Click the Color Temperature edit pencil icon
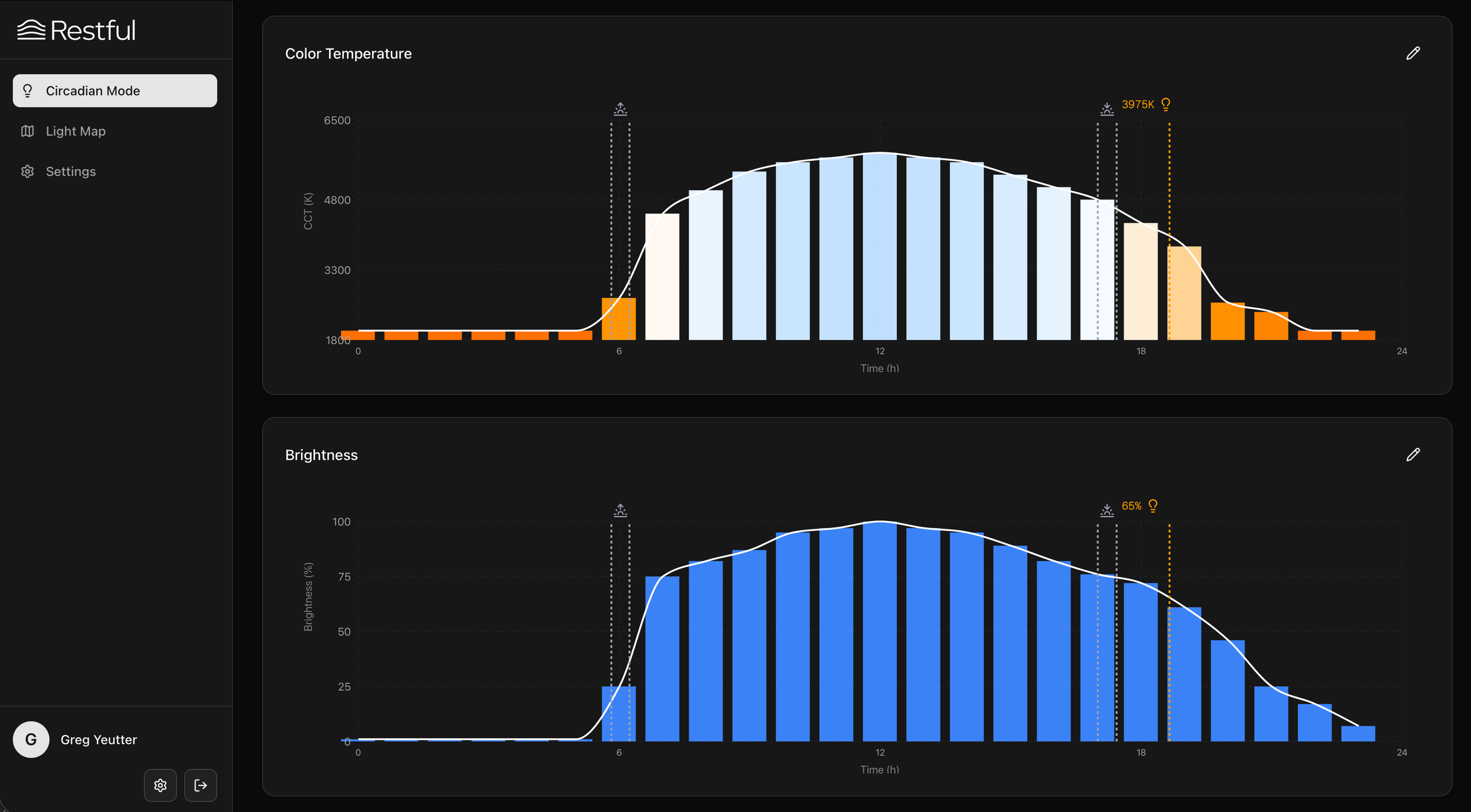 [x=1413, y=53]
